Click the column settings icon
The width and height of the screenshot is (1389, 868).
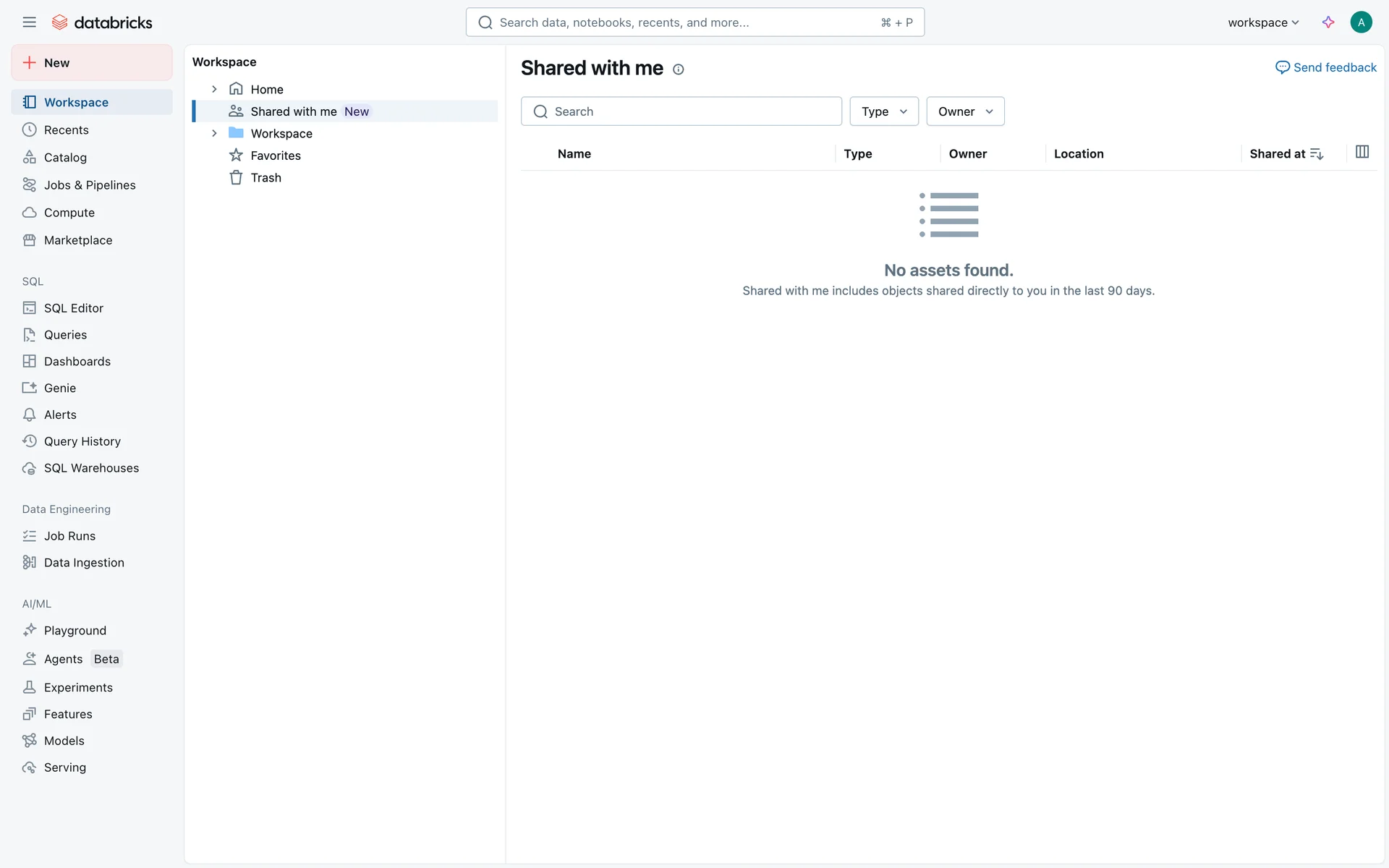(x=1362, y=152)
